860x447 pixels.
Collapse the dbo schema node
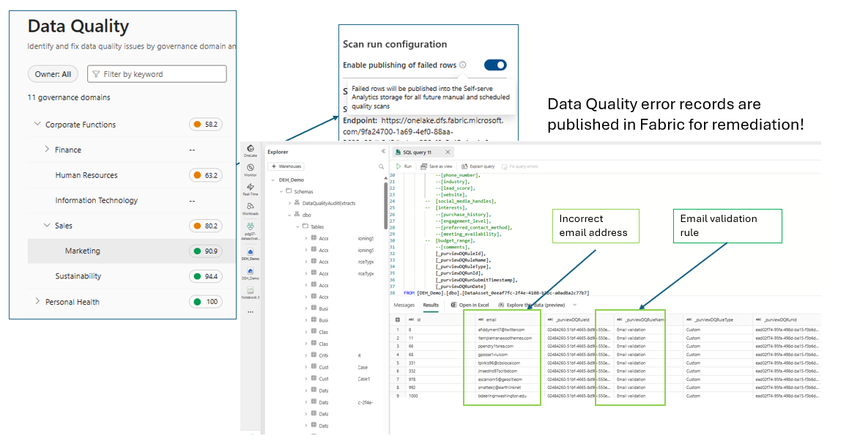tap(290, 215)
